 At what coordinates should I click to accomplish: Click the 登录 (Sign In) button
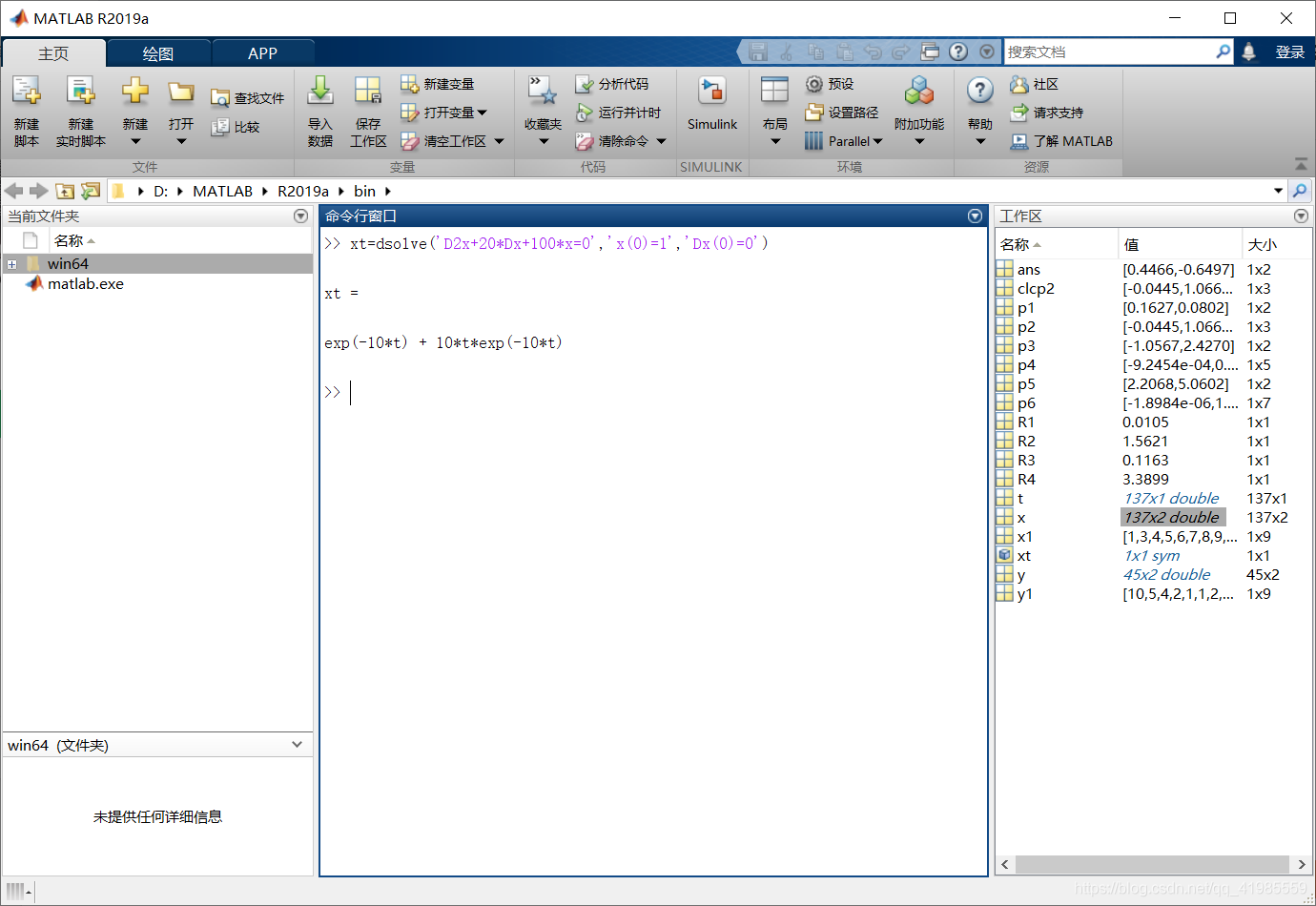tap(1290, 52)
